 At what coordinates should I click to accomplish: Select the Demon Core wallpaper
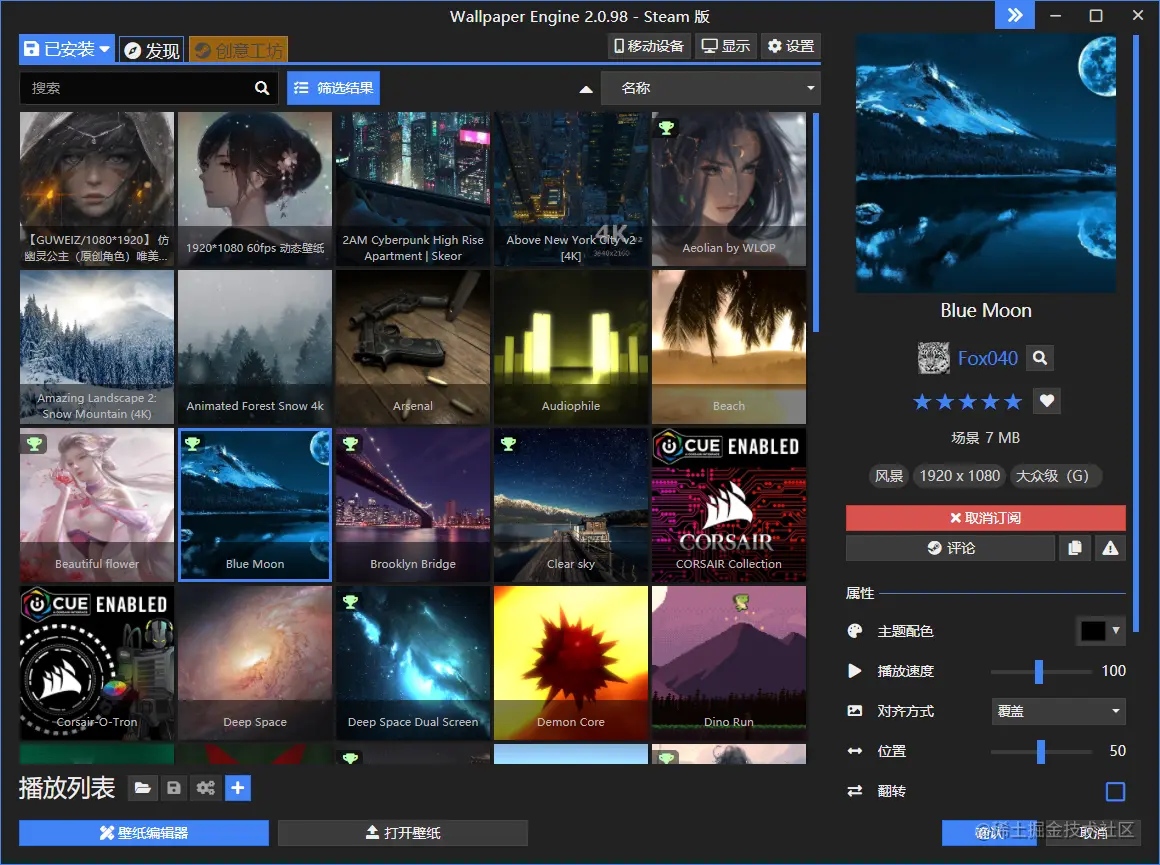coord(570,663)
